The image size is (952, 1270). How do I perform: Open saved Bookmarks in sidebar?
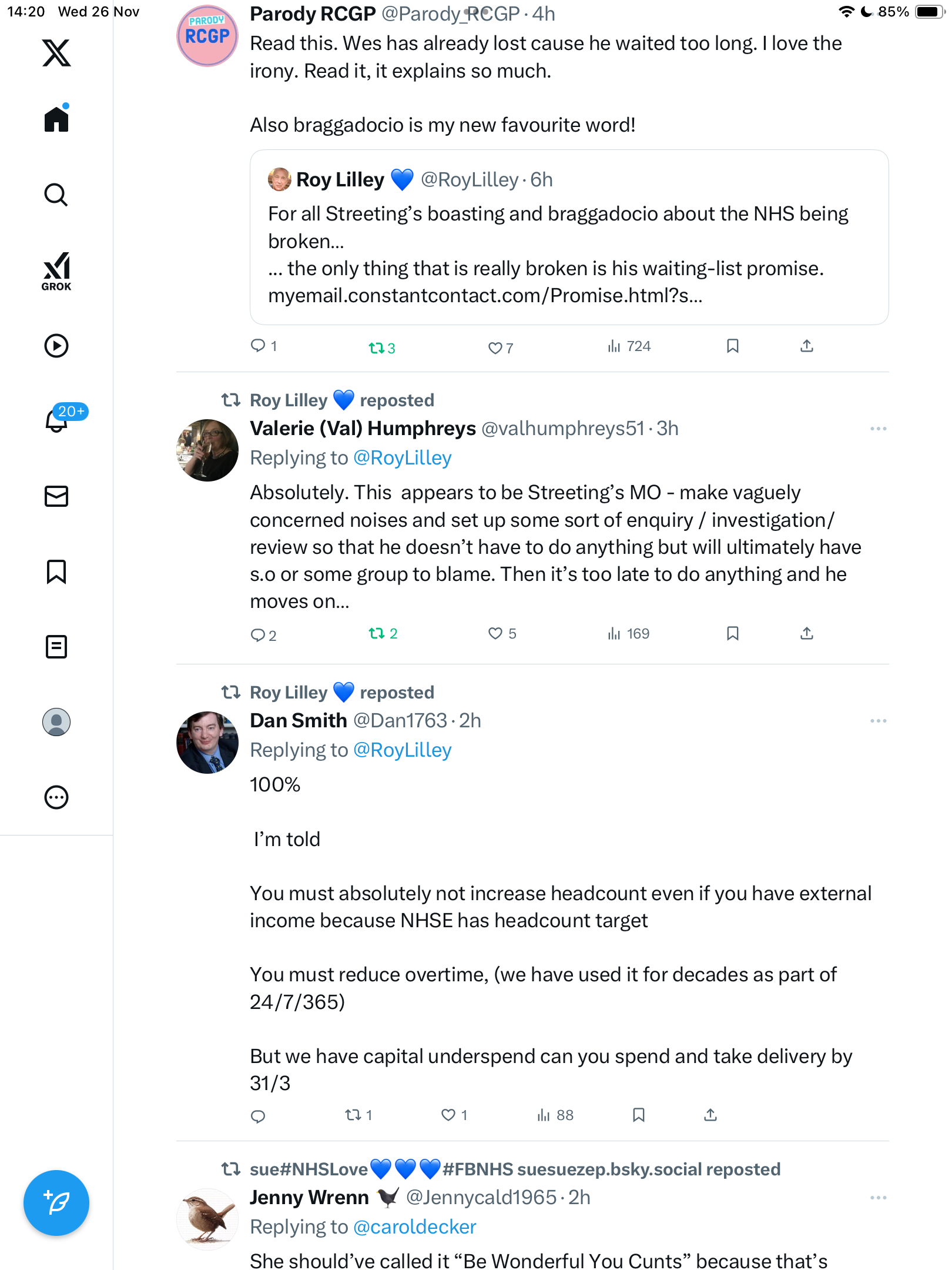point(56,571)
